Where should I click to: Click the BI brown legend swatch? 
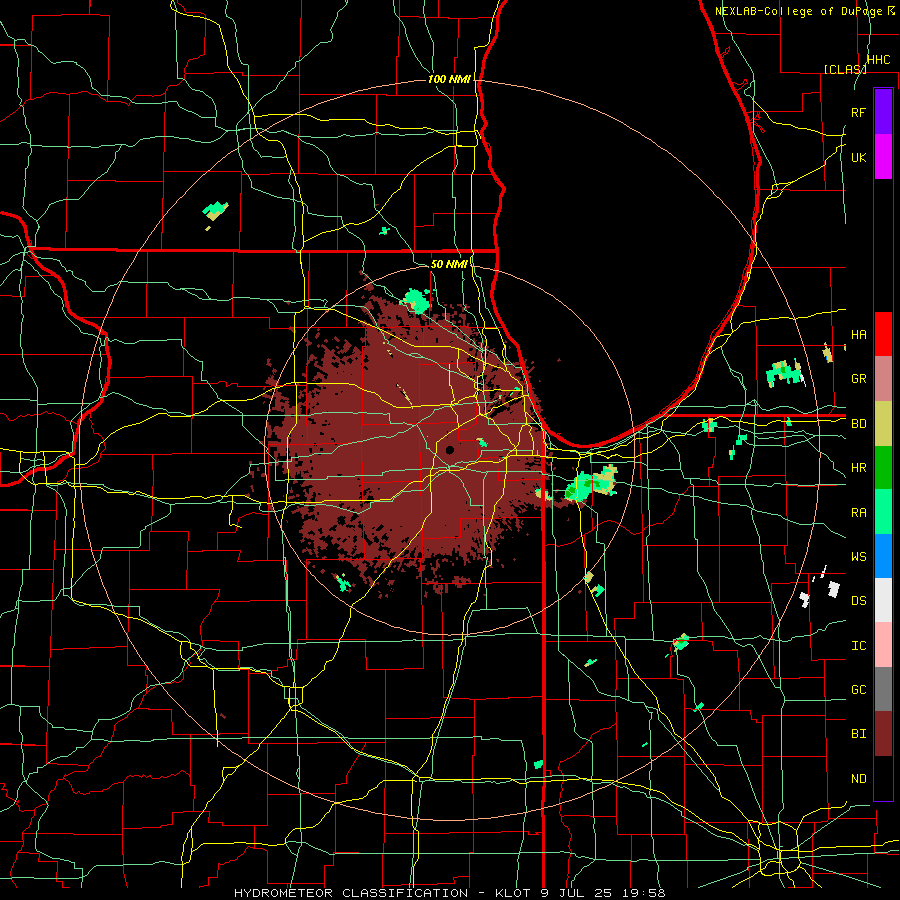(883, 734)
